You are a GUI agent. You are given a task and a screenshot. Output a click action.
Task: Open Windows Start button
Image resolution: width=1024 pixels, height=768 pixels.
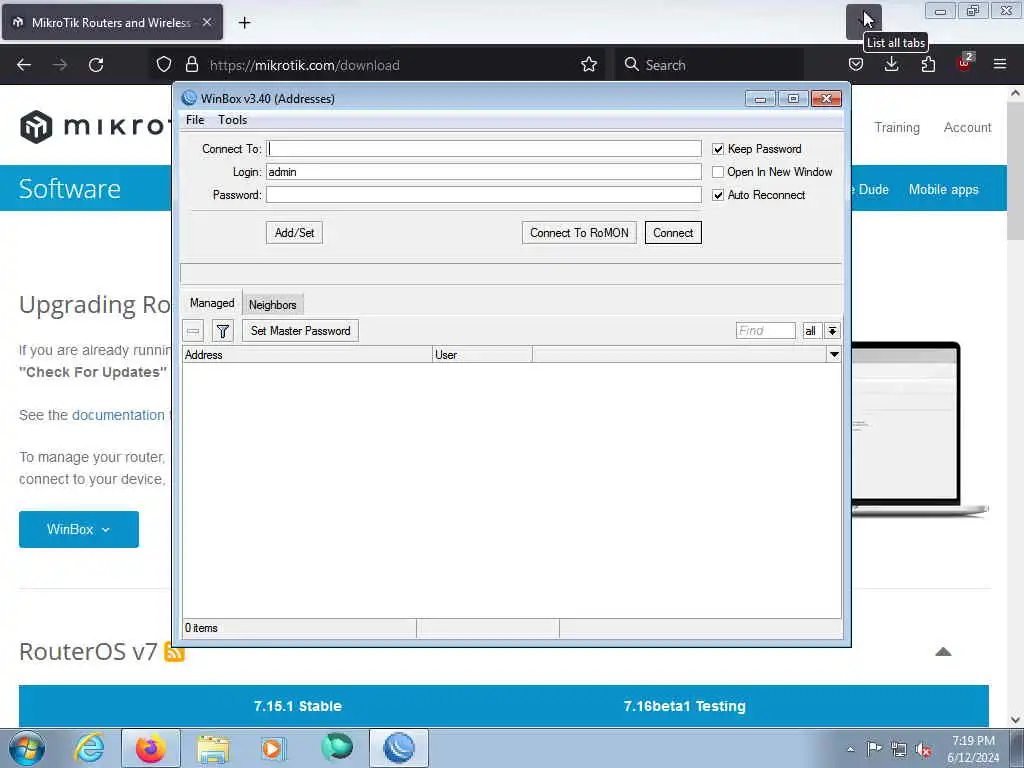point(27,748)
